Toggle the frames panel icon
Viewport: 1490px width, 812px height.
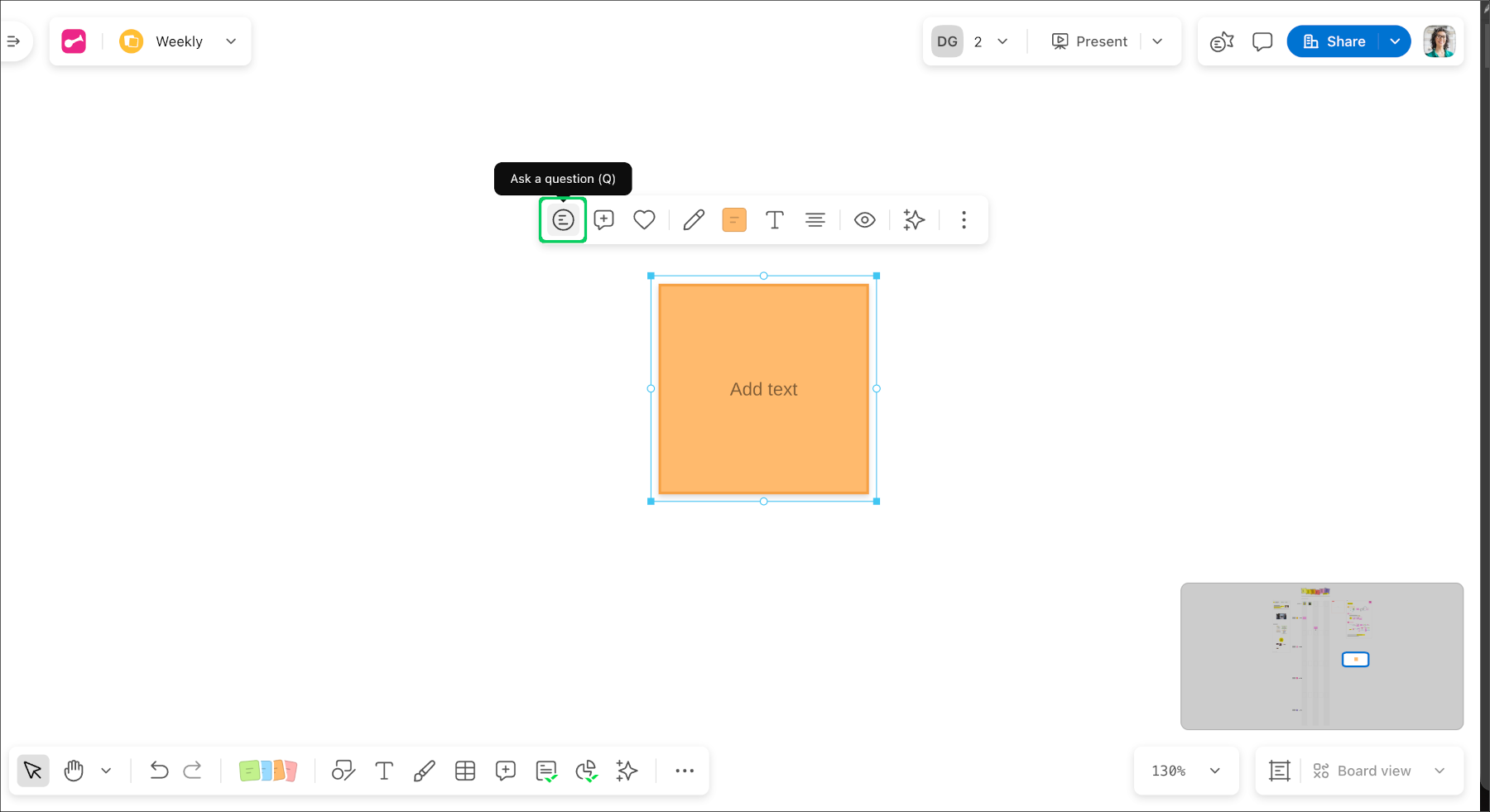click(1280, 771)
